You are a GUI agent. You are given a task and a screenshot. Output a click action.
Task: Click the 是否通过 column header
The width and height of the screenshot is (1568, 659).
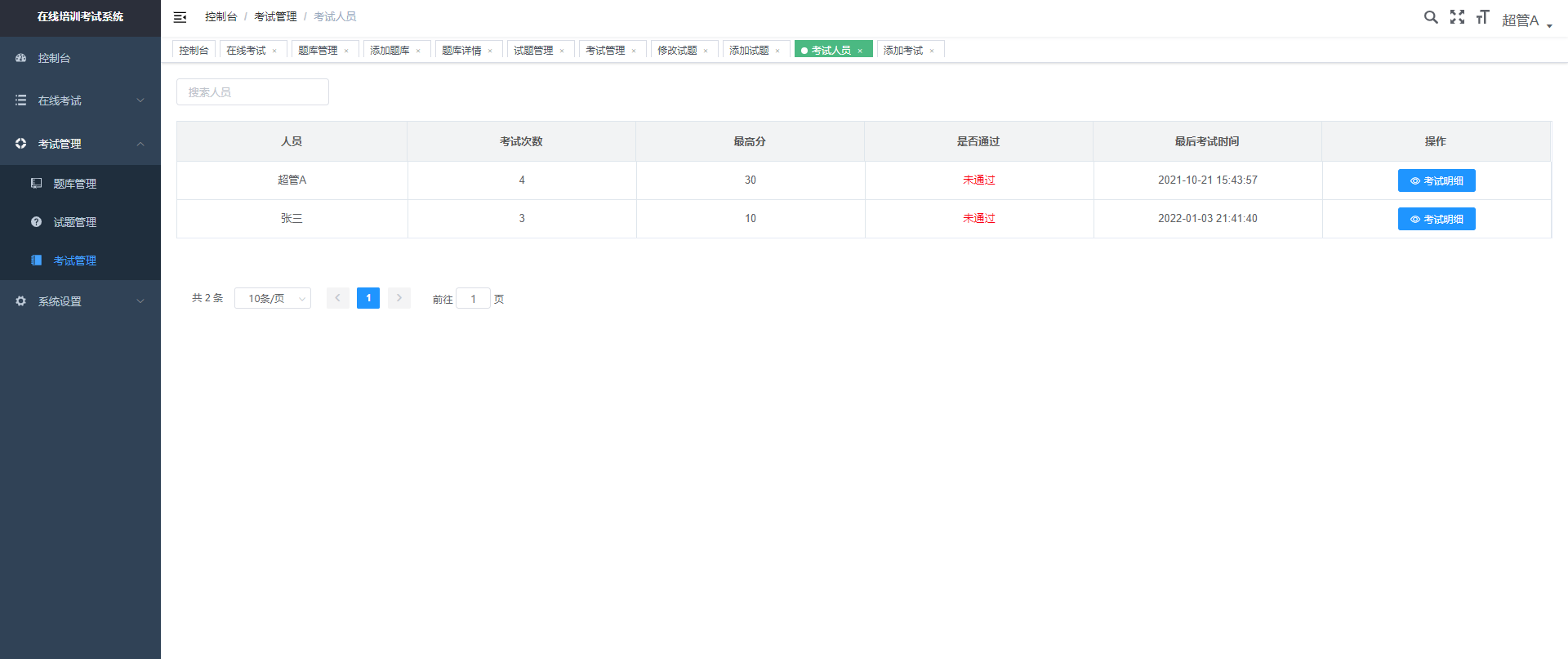click(978, 141)
